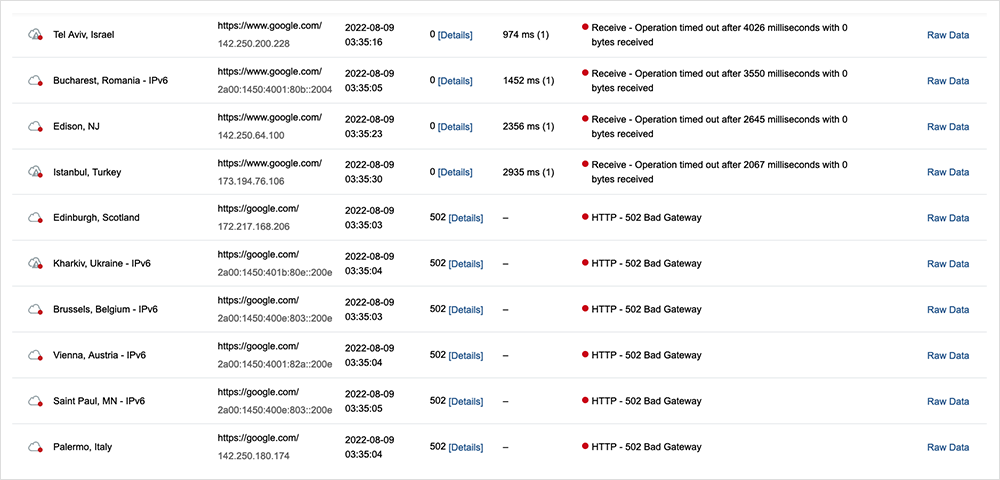Select the cloud icon next to Edison, NJ
This screenshot has height=480, width=1000.
(x=36, y=126)
